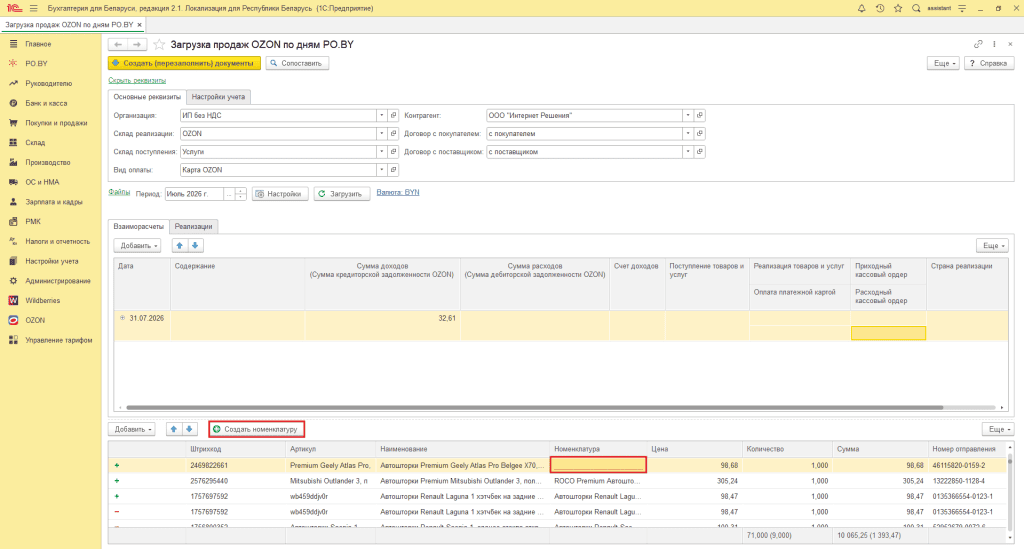
Task: Open Налоги и отчетность section
Action: point(57,242)
